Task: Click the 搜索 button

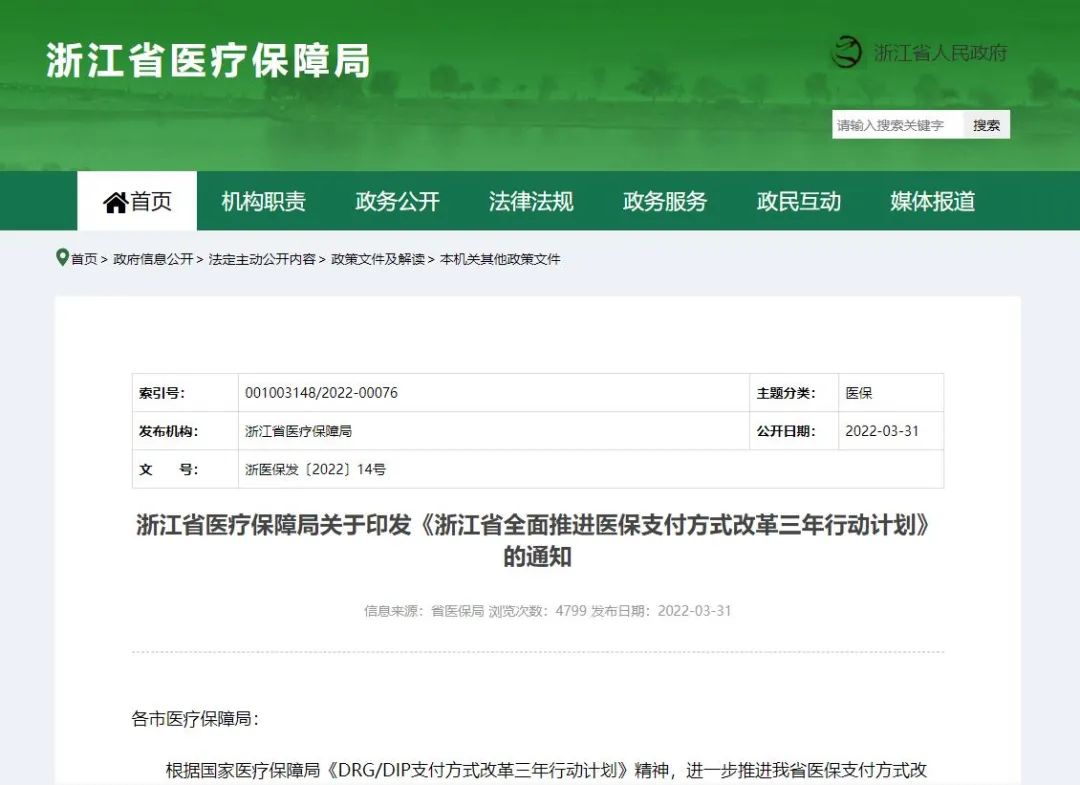Action: coord(986,125)
